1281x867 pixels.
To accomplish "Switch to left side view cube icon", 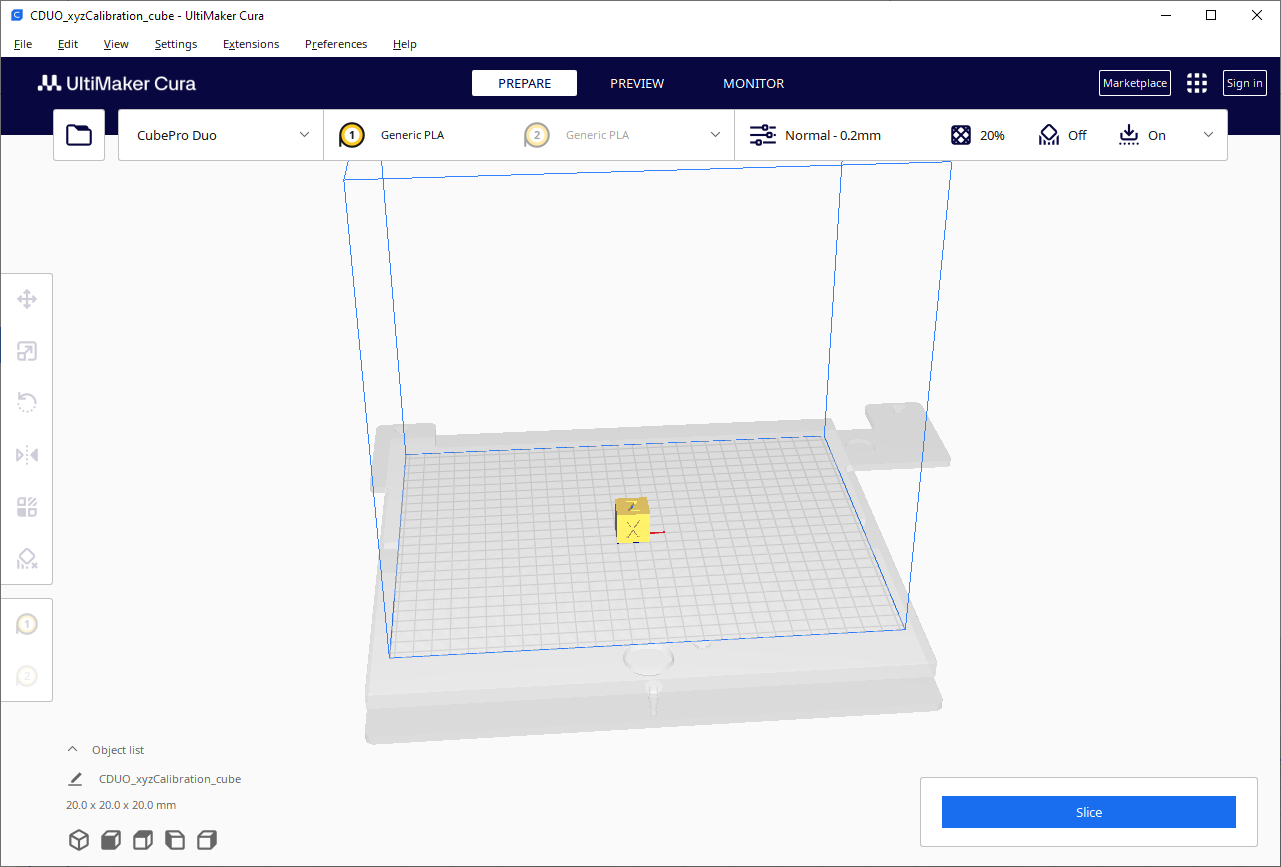I will tap(175, 840).
